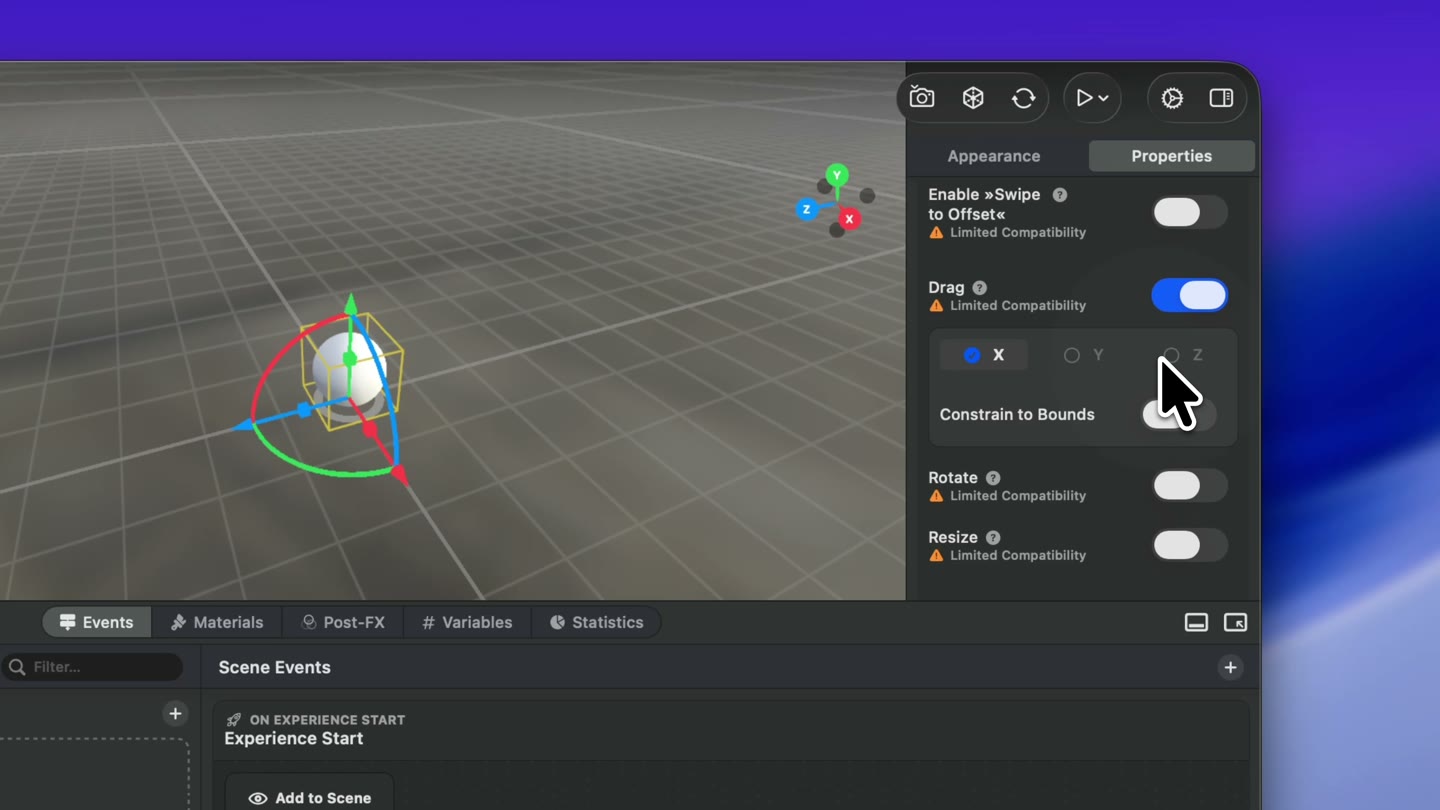The height and width of the screenshot is (810, 1440).
Task: Add a new scene event with plus
Action: point(1231,667)
